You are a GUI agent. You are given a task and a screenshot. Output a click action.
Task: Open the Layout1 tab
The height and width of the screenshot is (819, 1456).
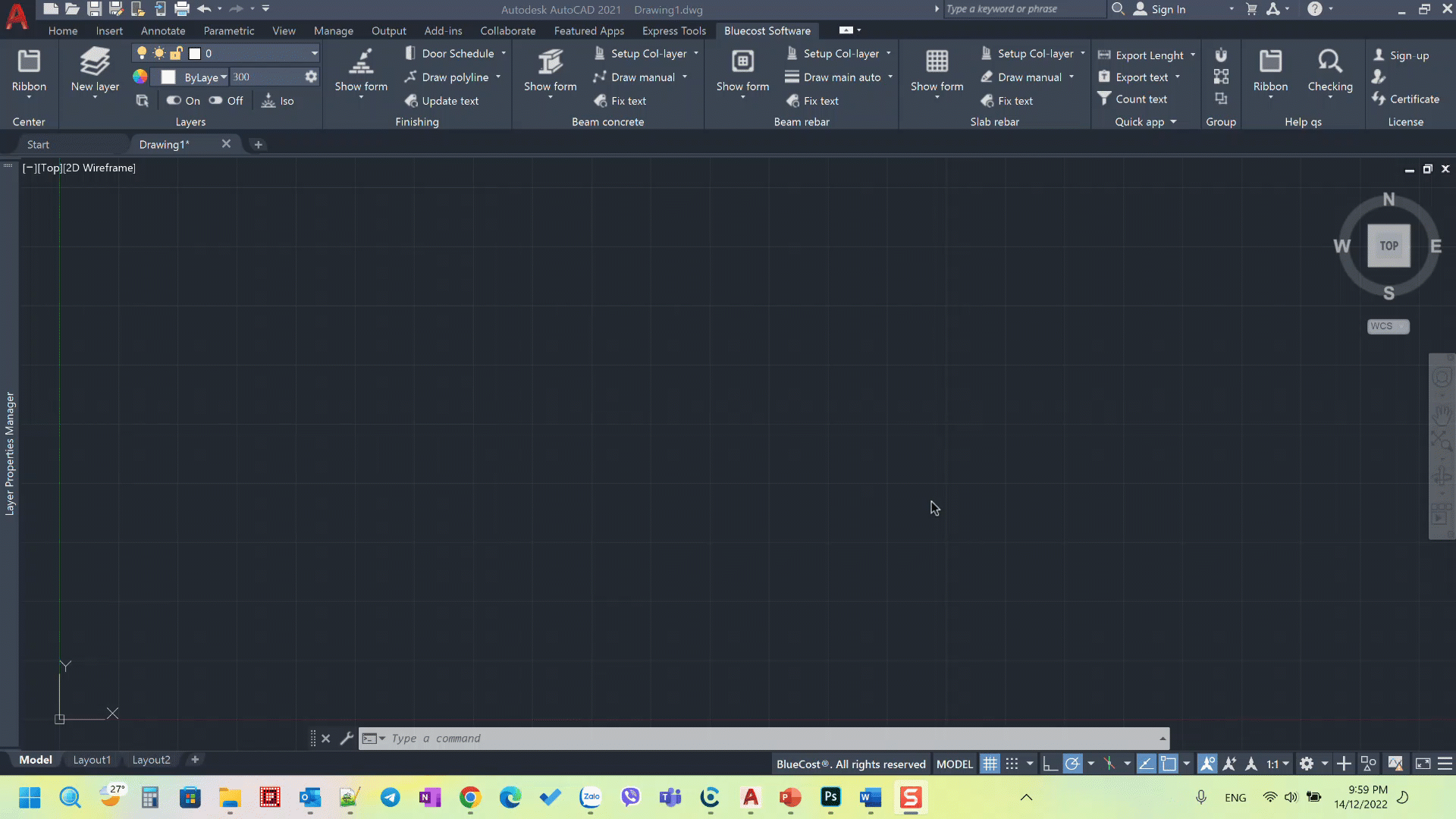point(92,760)
